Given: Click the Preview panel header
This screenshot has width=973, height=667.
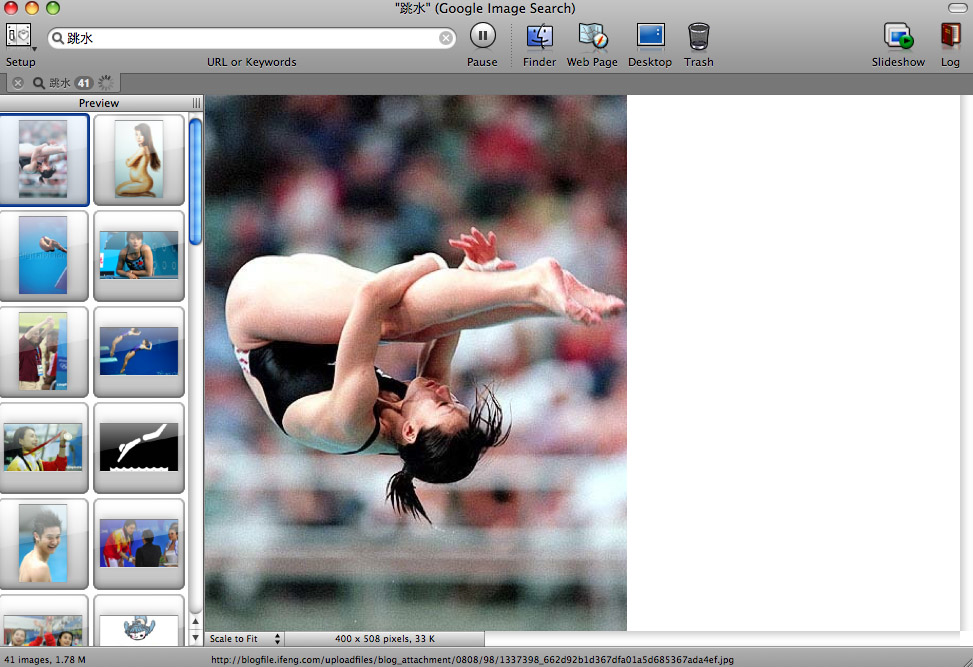Looking at the screenshot, I should 98,103.
